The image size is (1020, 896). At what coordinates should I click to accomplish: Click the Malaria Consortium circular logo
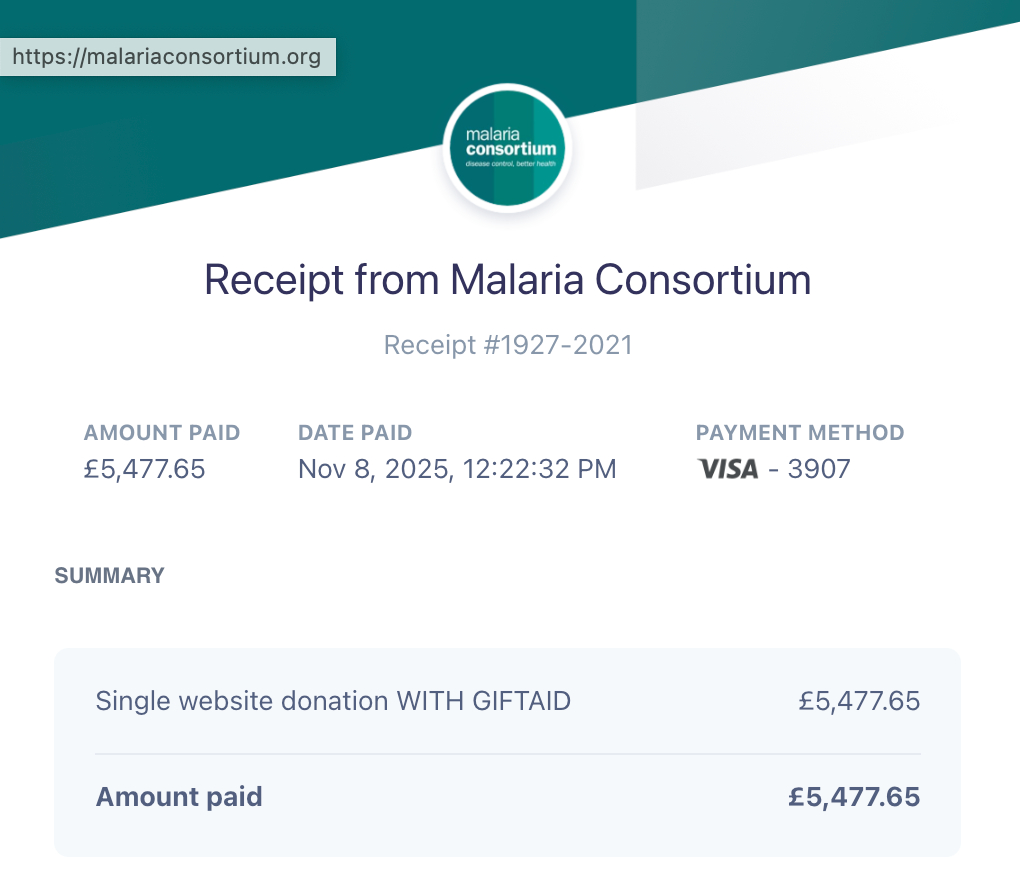(x=508, y=149)
